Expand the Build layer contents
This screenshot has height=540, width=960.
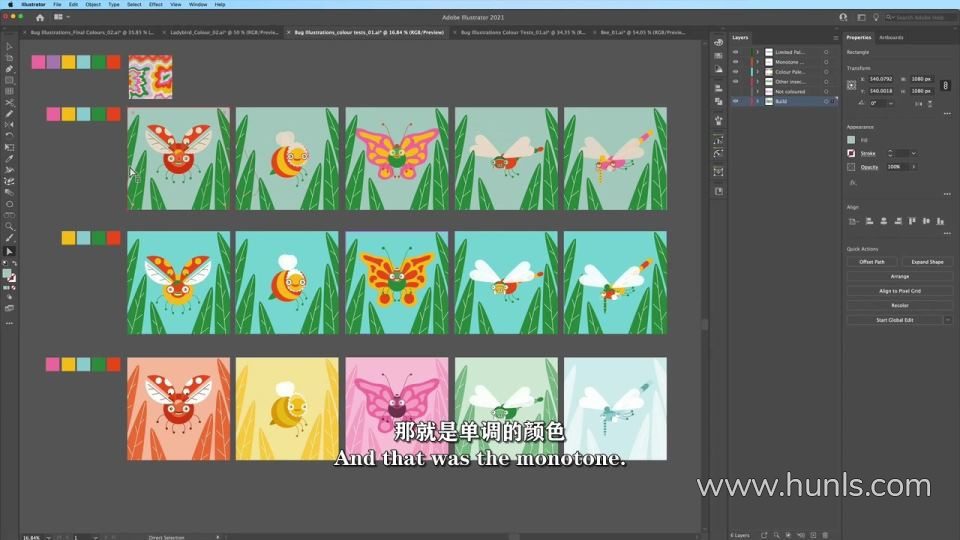(757, 101)
